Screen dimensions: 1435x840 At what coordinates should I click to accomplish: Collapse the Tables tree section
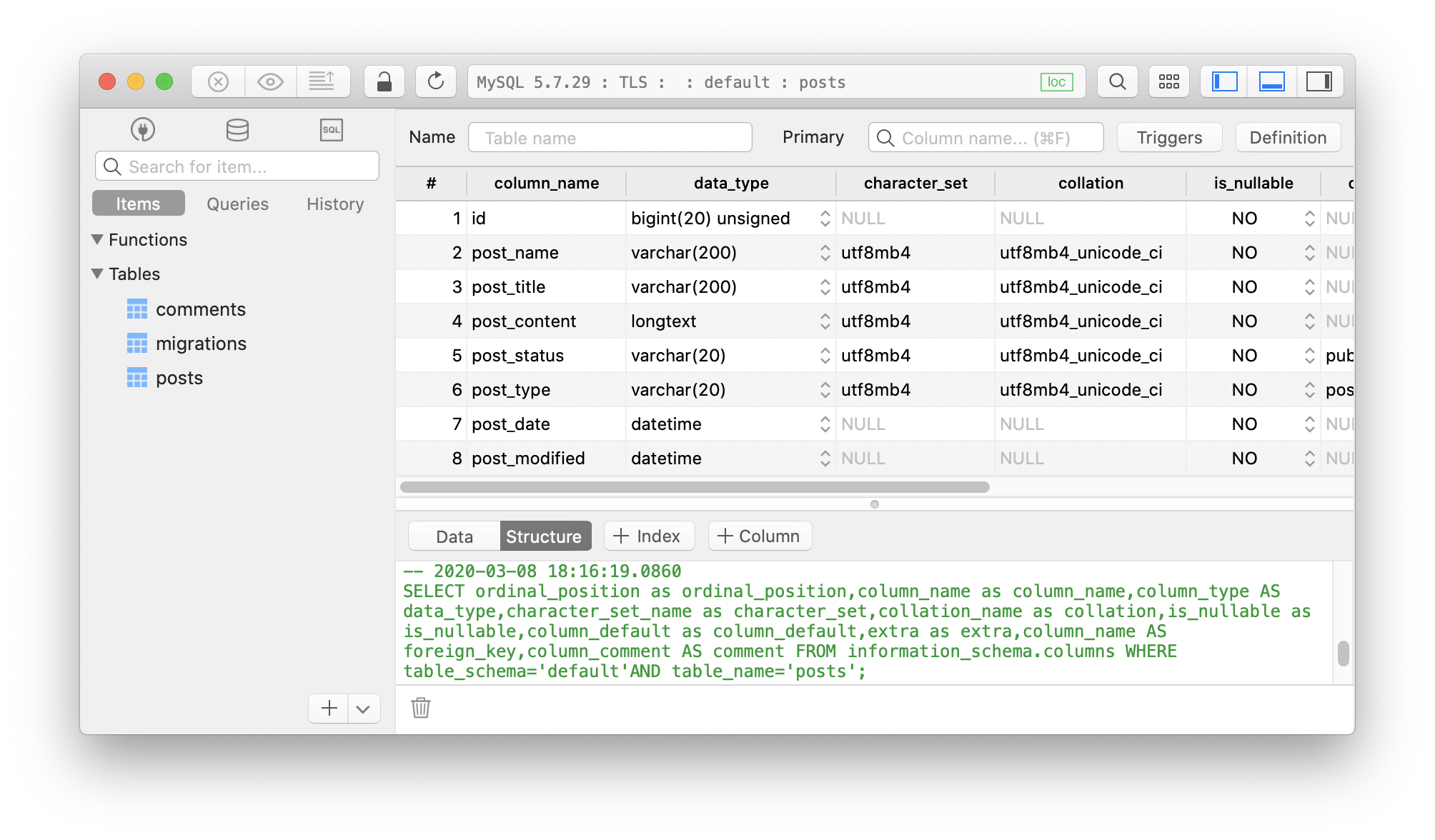point(98,274)
